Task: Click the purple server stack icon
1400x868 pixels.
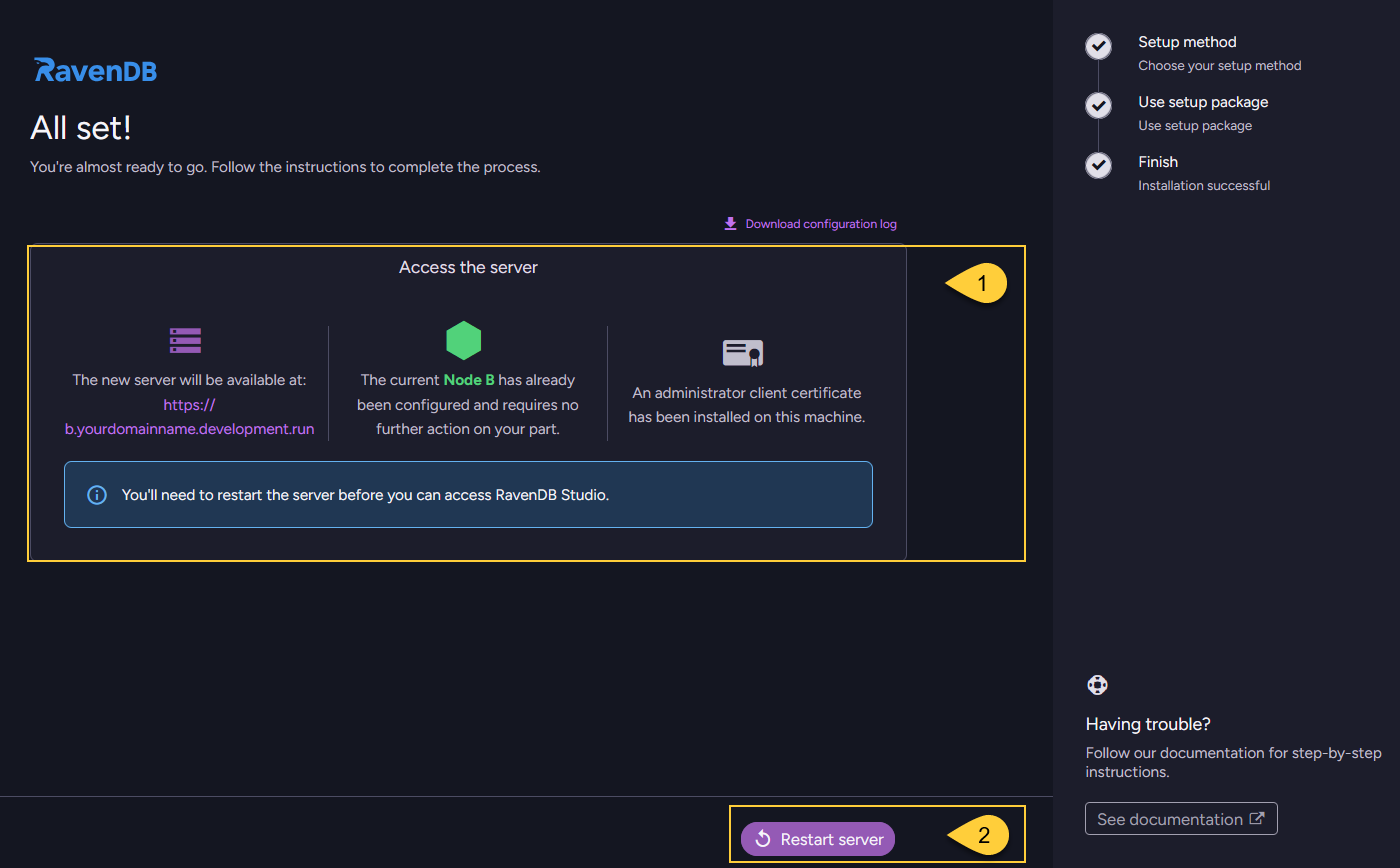Action: pyautogui.click(x=185, y=341)
